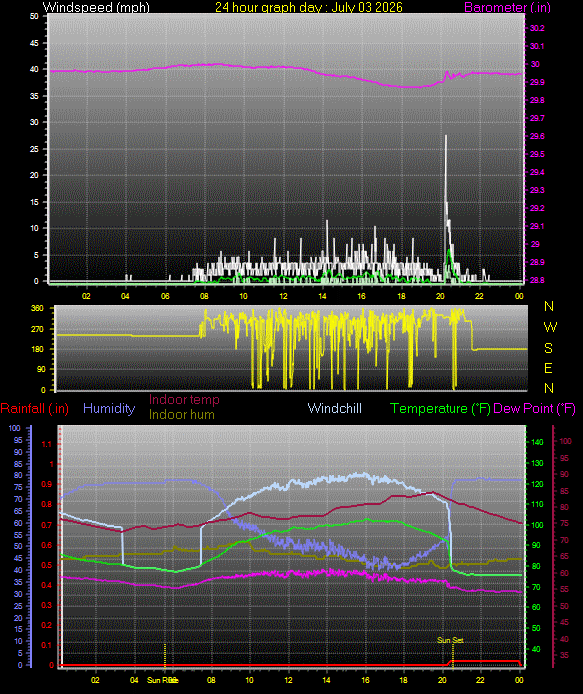Click the 14 hour tick under windspeed graph
This screenshot has height=694, width=583.
(x=322, y=296)
